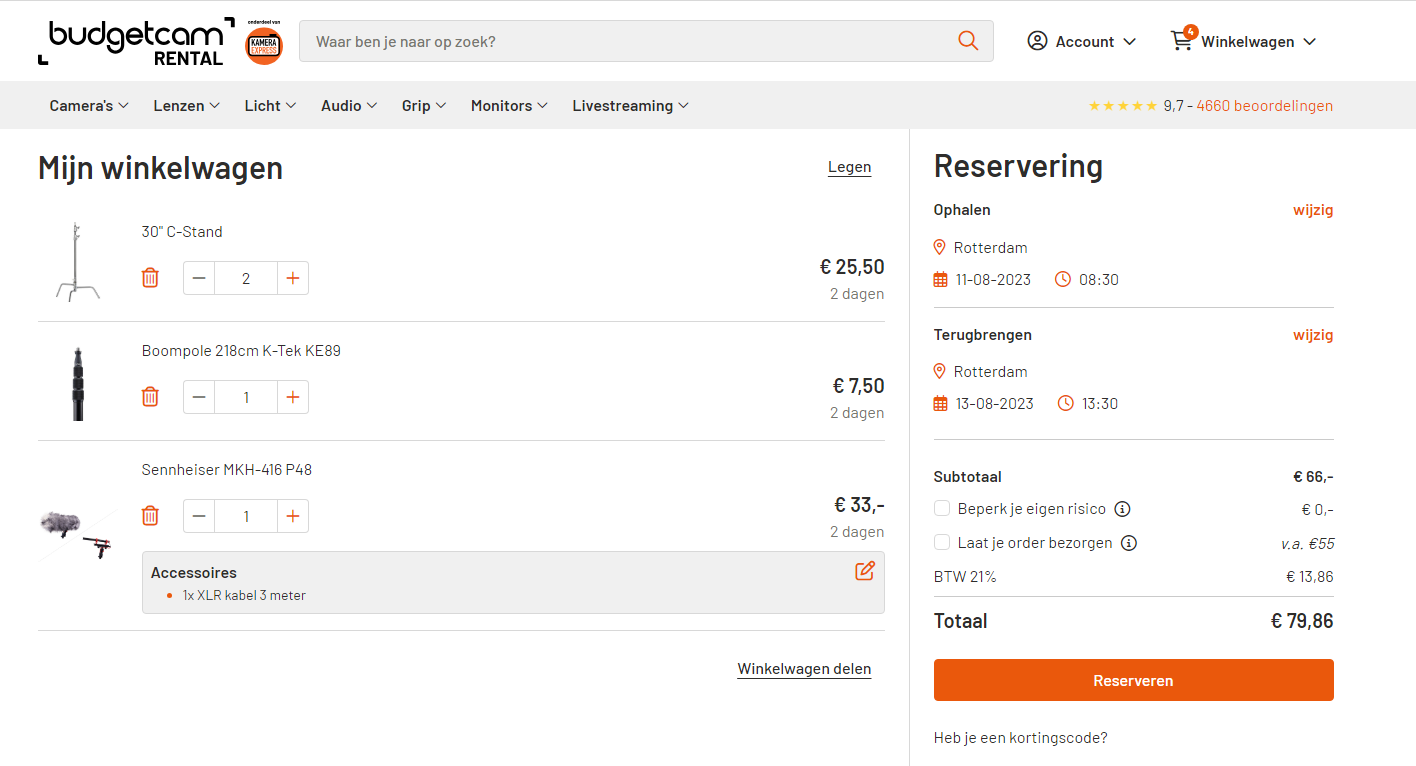This screenshot has width=1416, height=766.
Task: Open the Kamera Express logo
Action: coord(265,43)
